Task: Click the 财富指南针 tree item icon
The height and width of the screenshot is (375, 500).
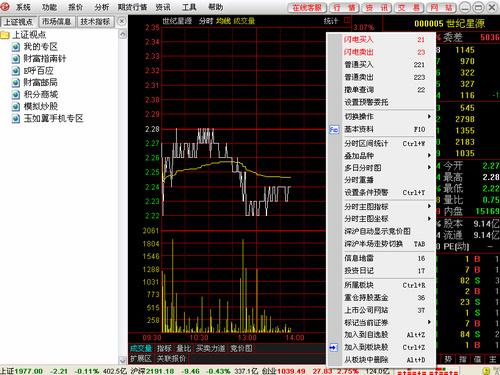Action: tap(16, 59)
